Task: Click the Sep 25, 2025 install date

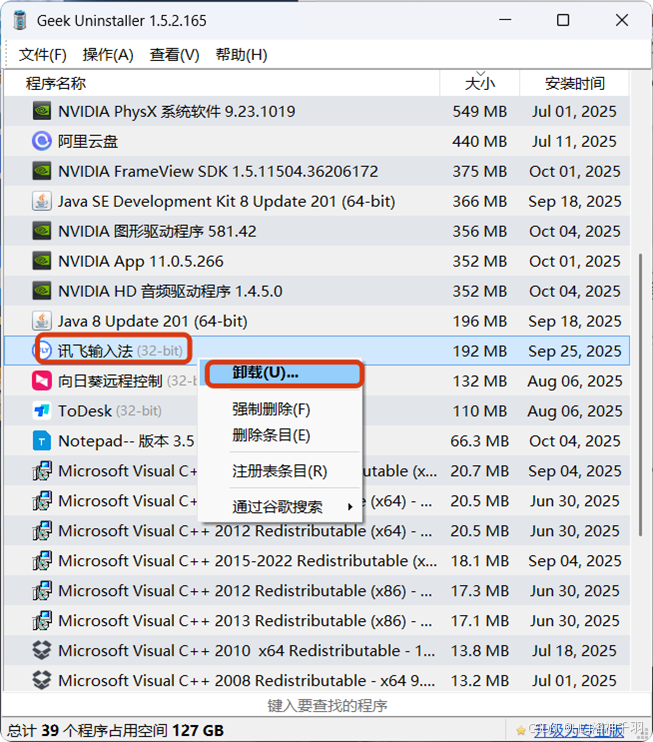Action: coord(574,351)
